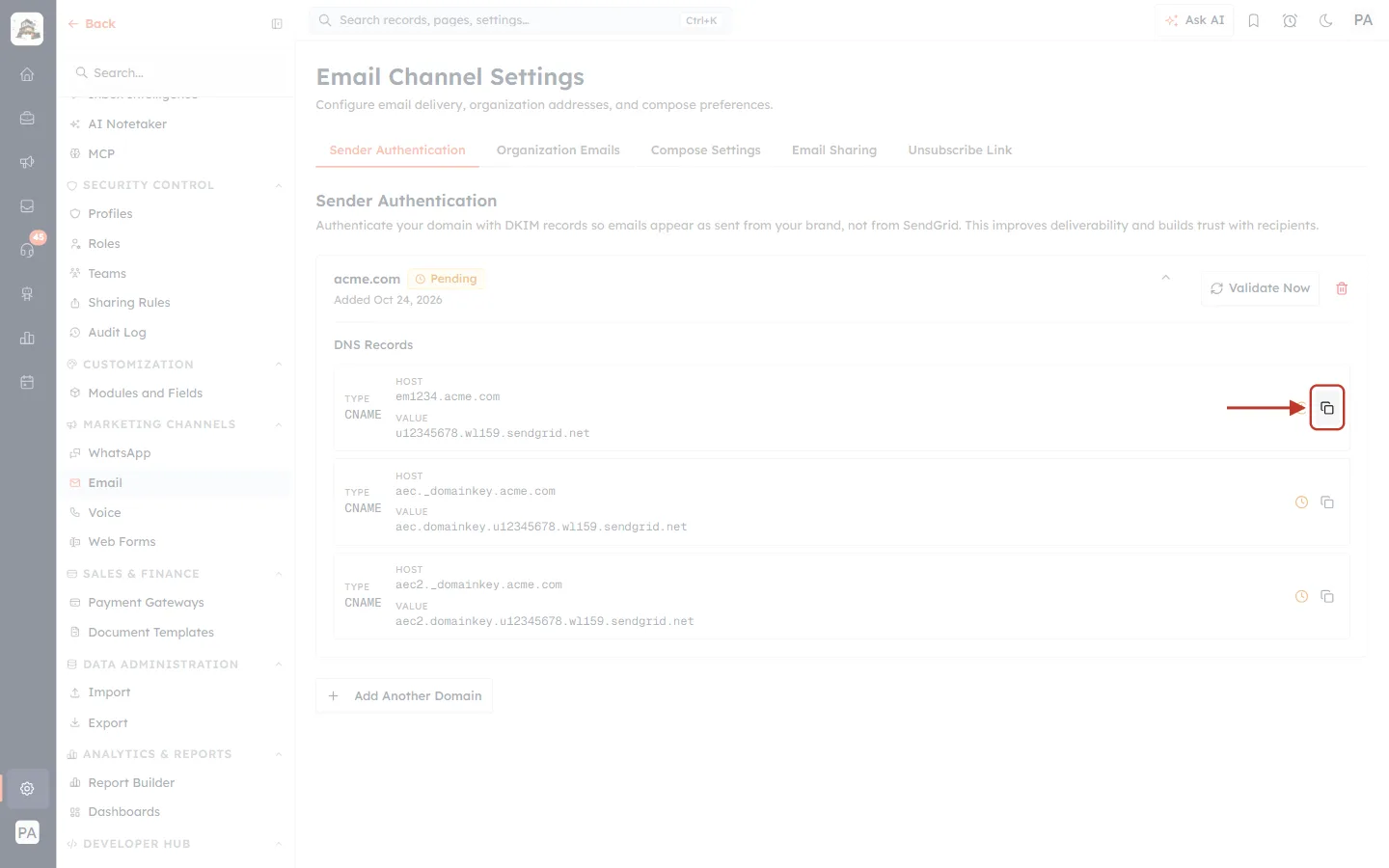Focus the global search records field

[x=520, y=20]
